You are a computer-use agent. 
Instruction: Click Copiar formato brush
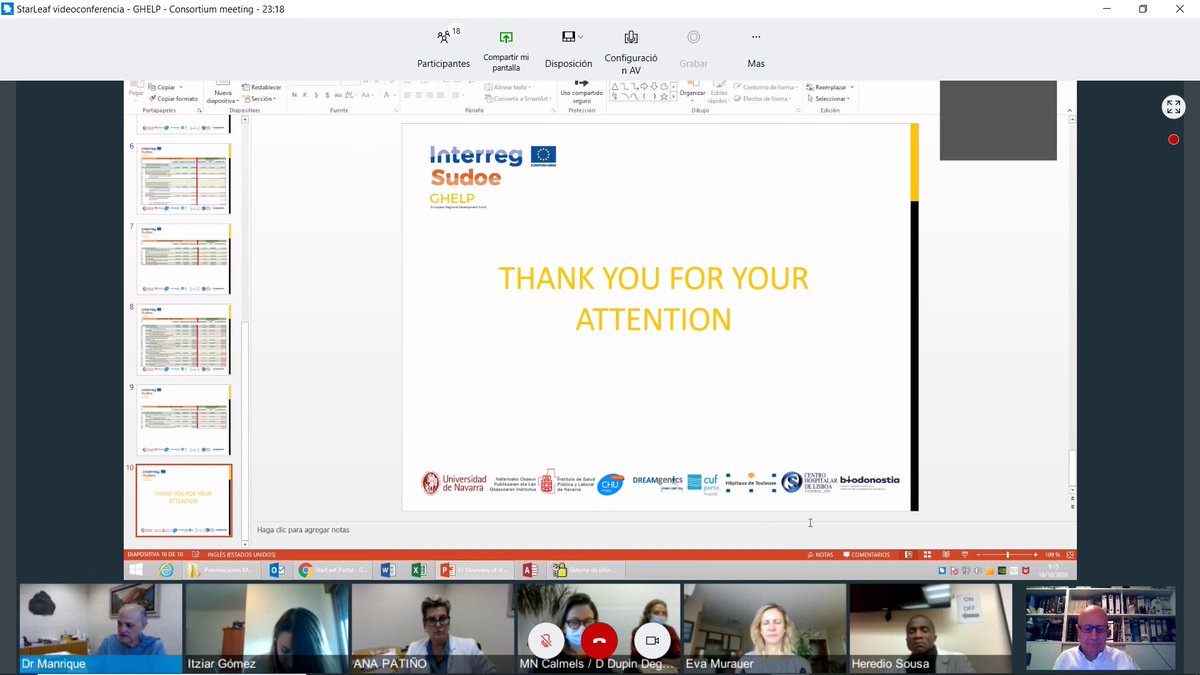point(174,99)
